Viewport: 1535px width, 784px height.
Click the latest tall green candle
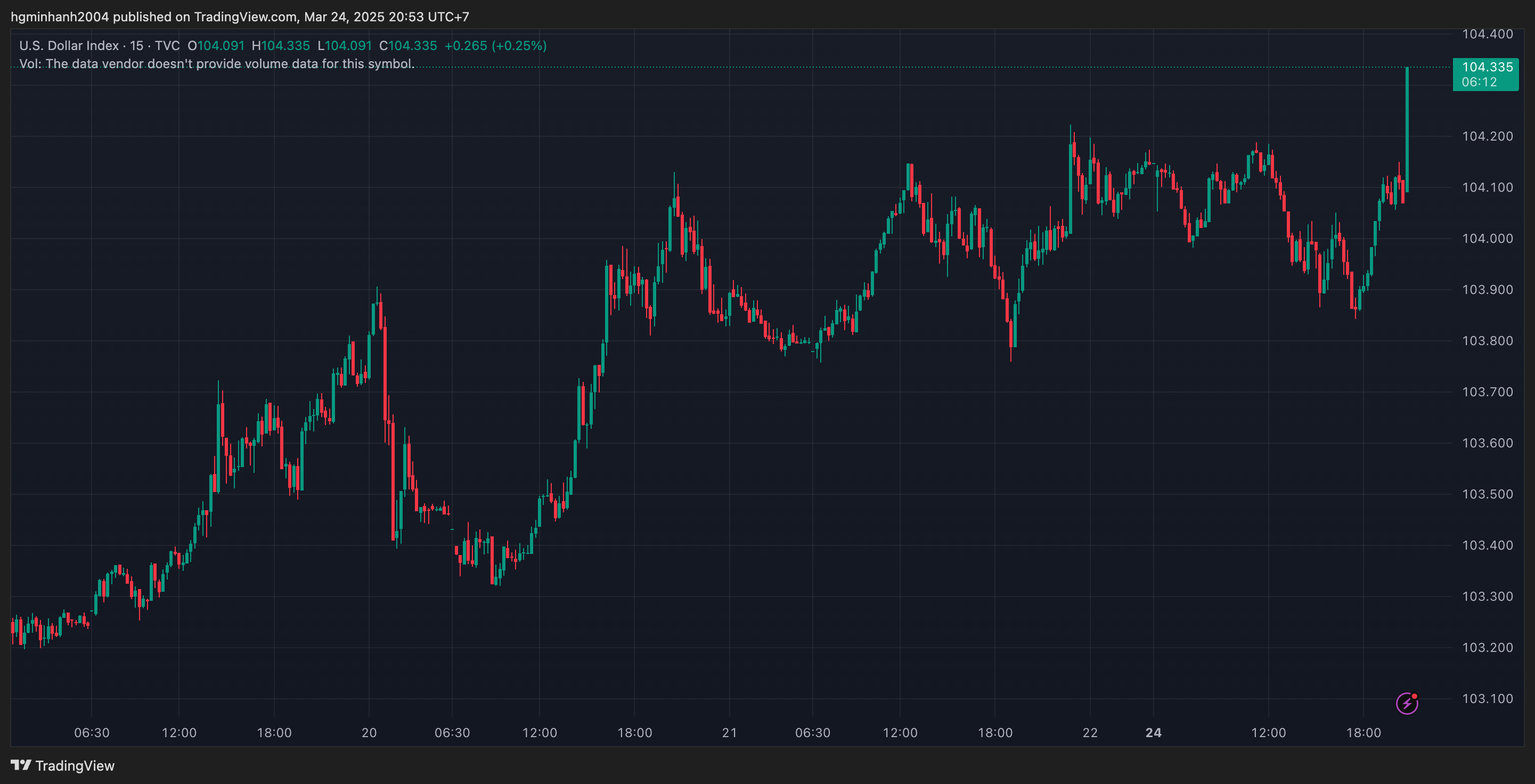point(1407,130)
